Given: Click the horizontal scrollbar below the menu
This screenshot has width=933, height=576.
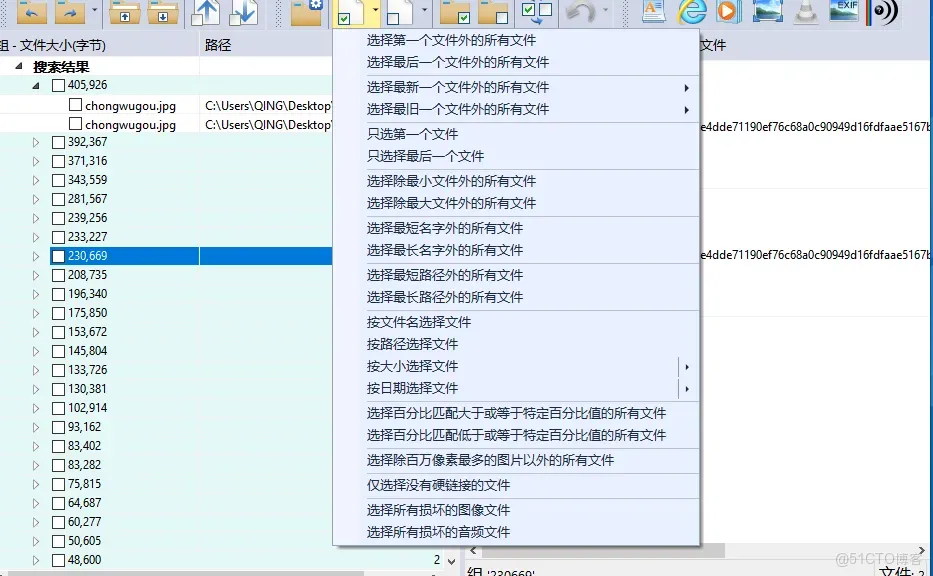Looking at the screenshot, I should [600, 549].
